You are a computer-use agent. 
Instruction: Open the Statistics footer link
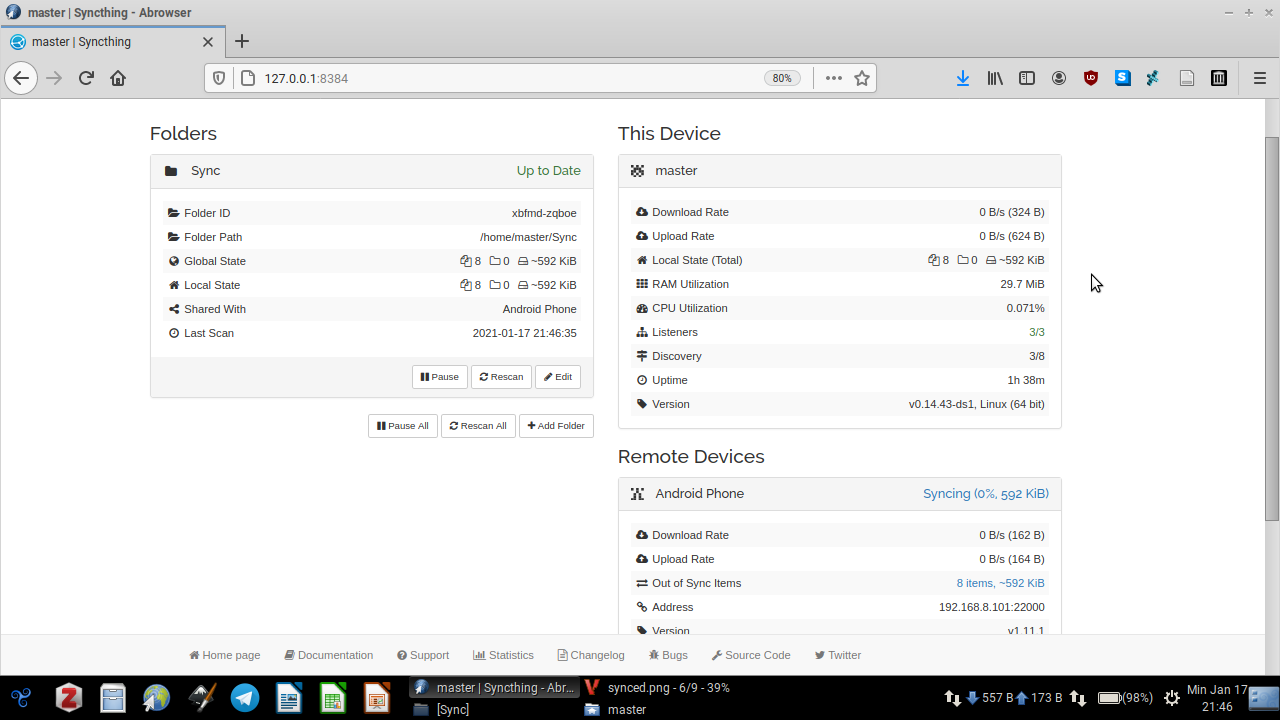tap(503, 655)
